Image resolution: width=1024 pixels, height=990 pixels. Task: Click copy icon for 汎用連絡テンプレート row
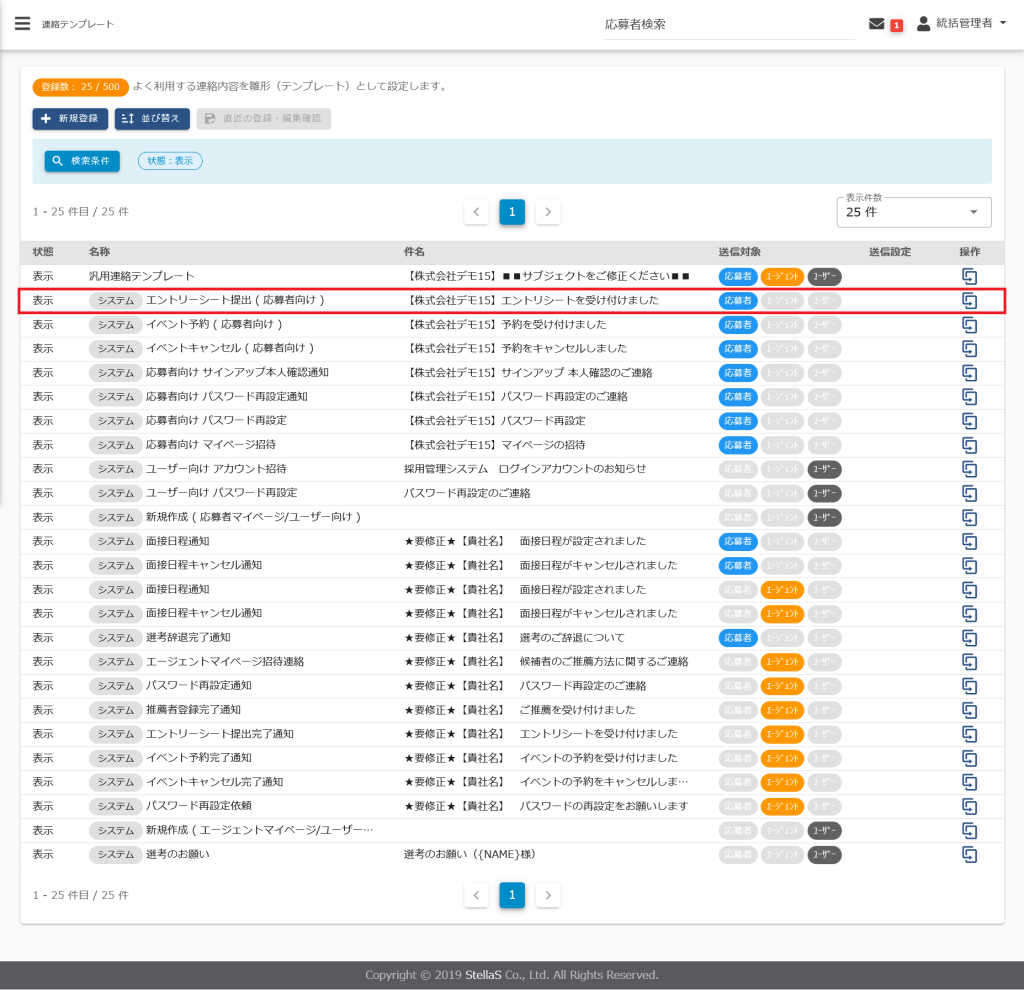click(x=969, y=277)
